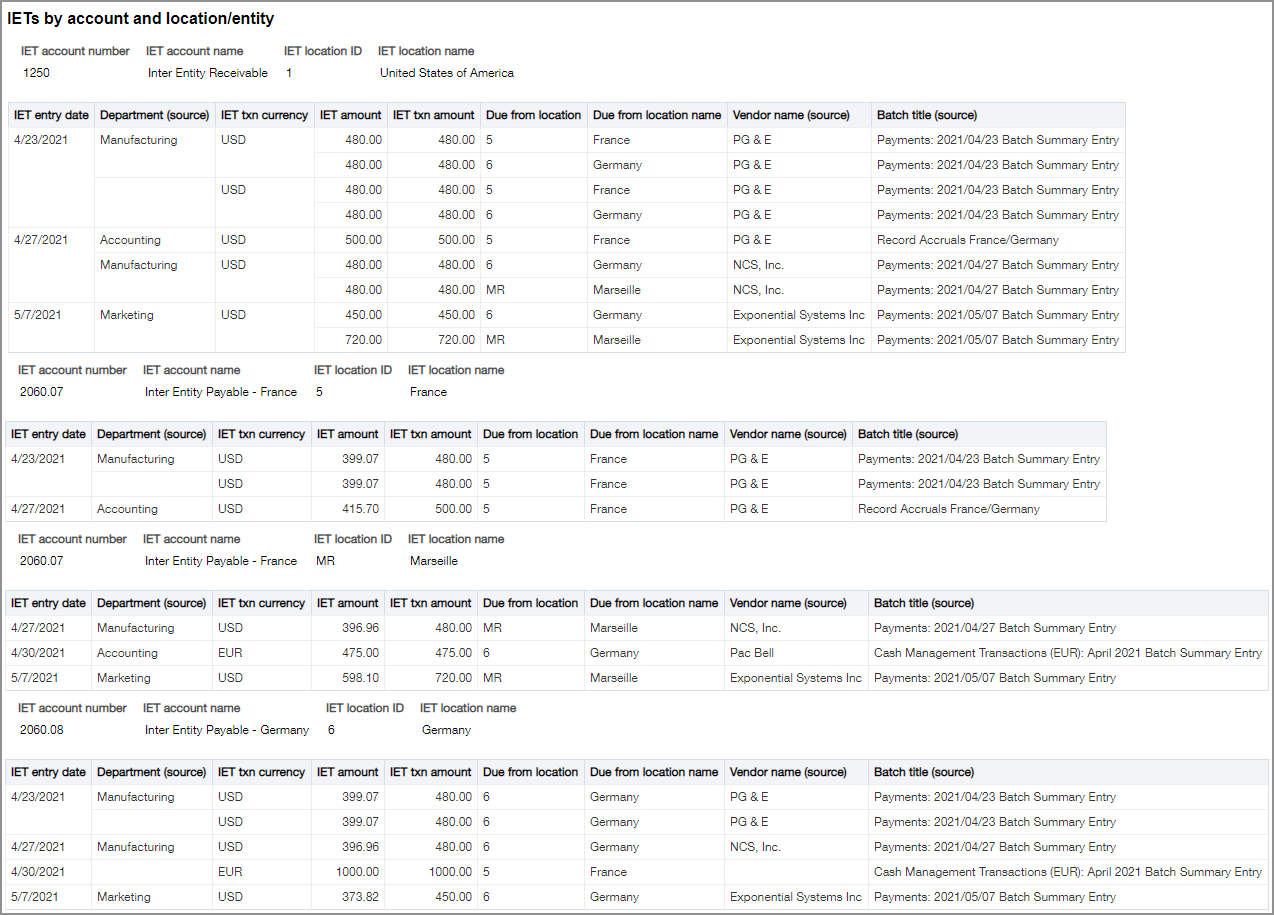1274x915 pixels.
Task: Open the Record Accruals France/Germany batch entry
Action: tap(968, 239)
